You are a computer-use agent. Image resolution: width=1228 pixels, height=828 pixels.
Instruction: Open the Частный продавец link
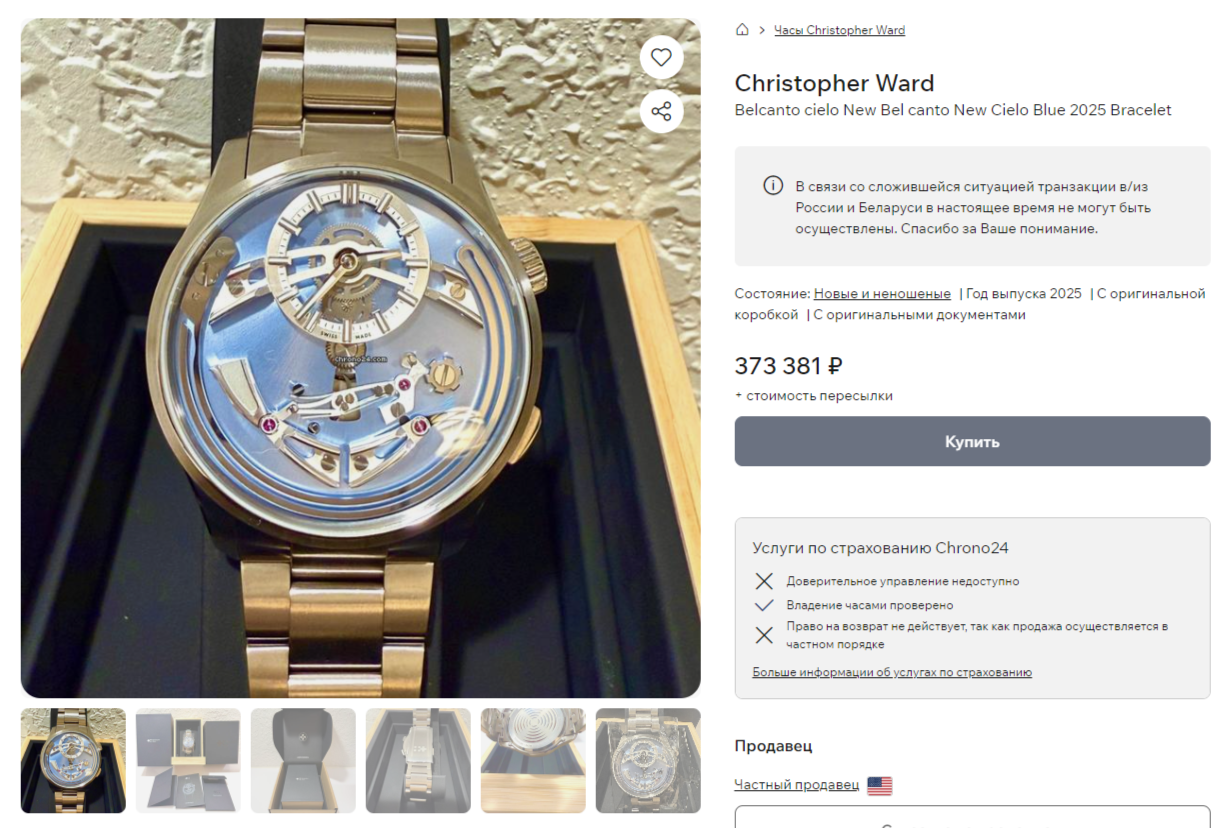797,785
